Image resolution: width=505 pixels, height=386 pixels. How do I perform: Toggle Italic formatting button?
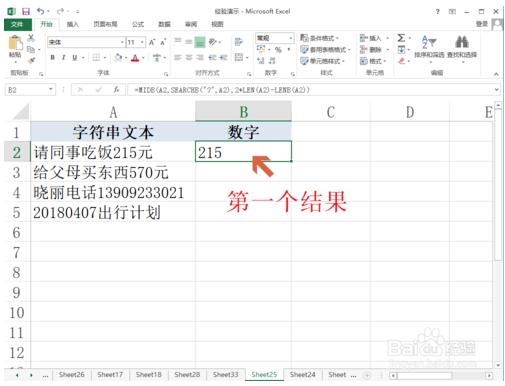coord(64,58)
